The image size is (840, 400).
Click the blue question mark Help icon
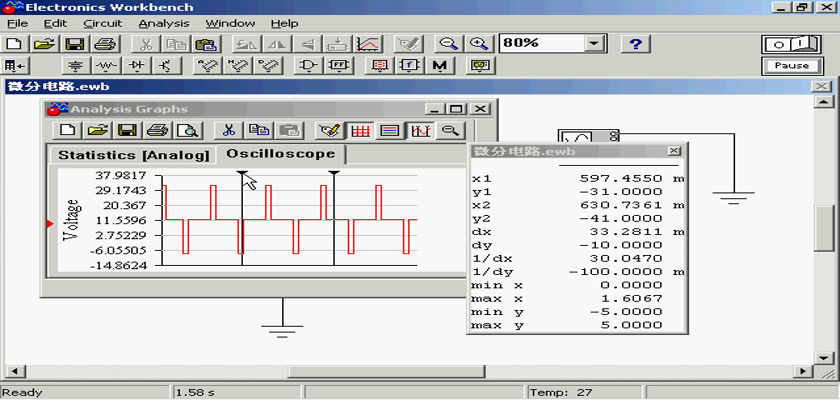(x=636, y=44)
